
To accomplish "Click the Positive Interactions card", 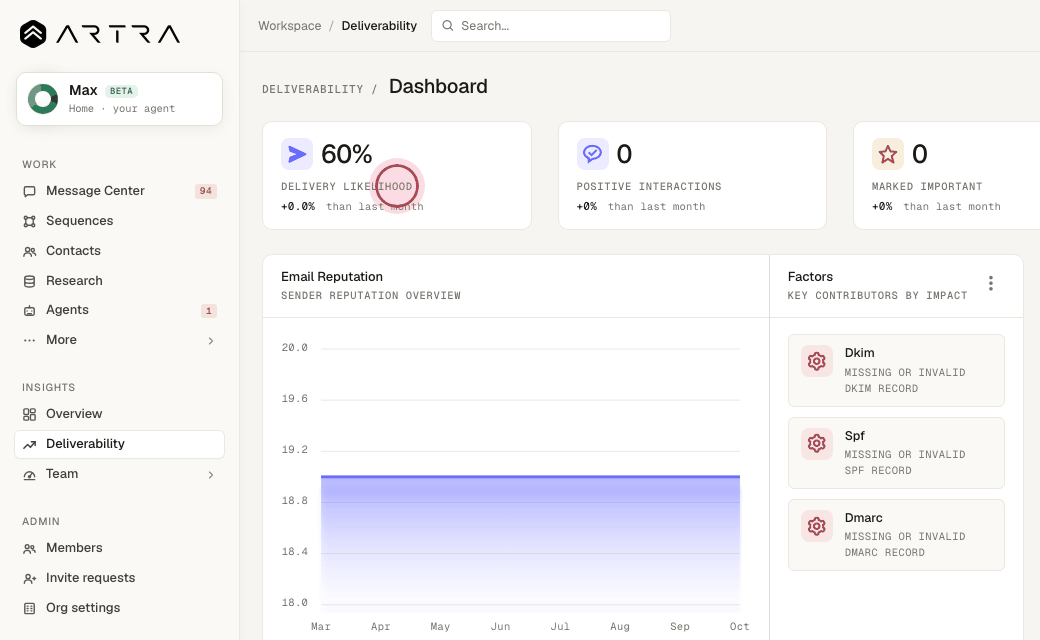I will pos(692,176).
